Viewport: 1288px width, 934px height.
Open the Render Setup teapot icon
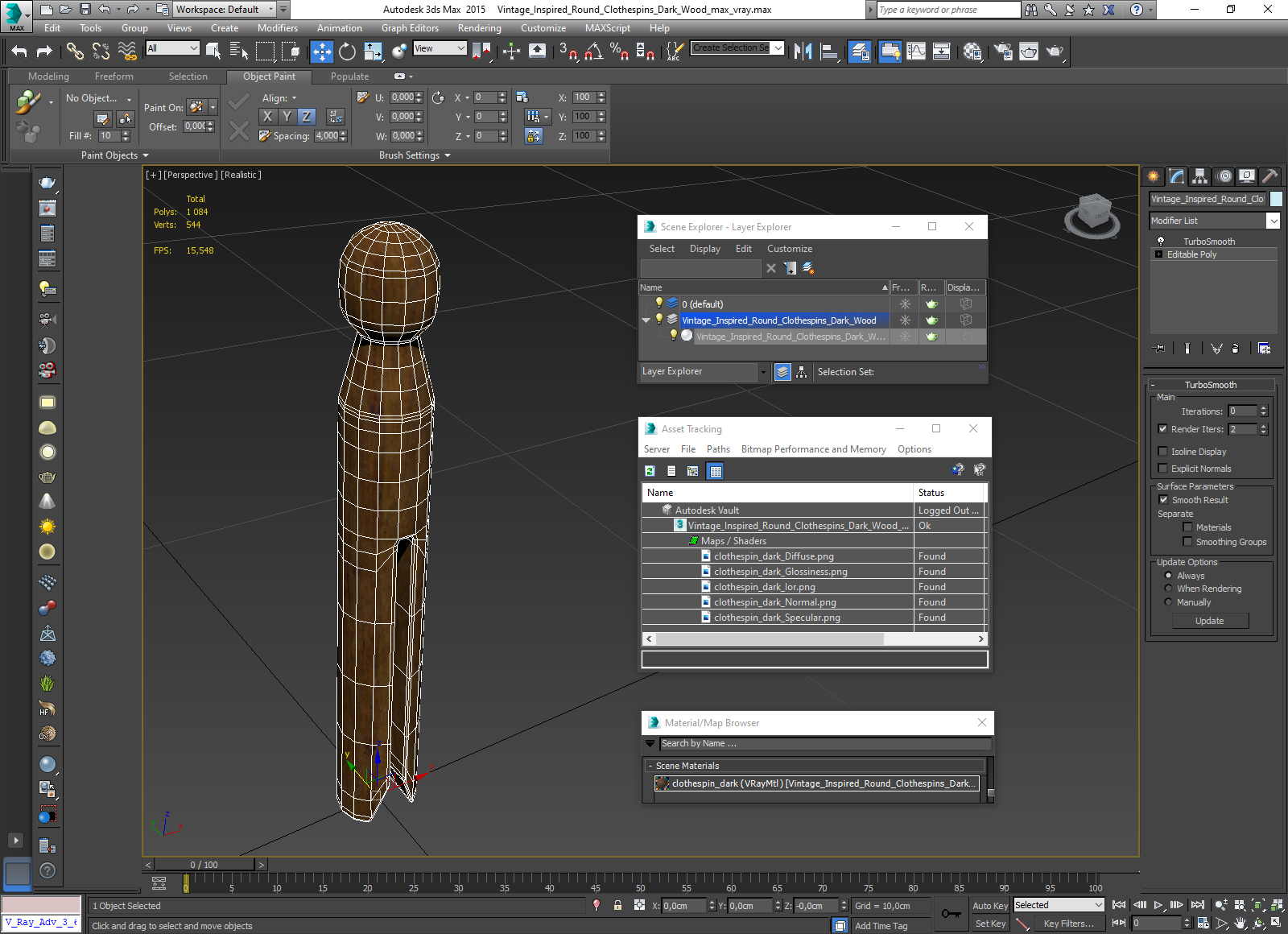1003,52
